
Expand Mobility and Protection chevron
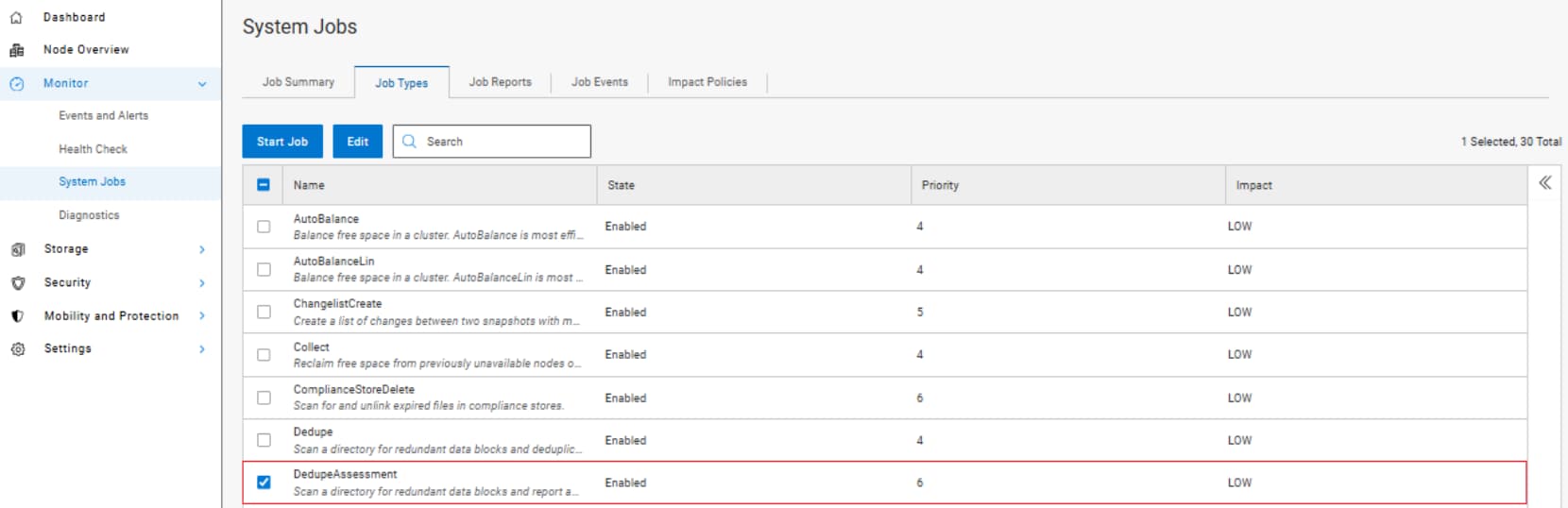pyautogui.click(x=202, y=315)
